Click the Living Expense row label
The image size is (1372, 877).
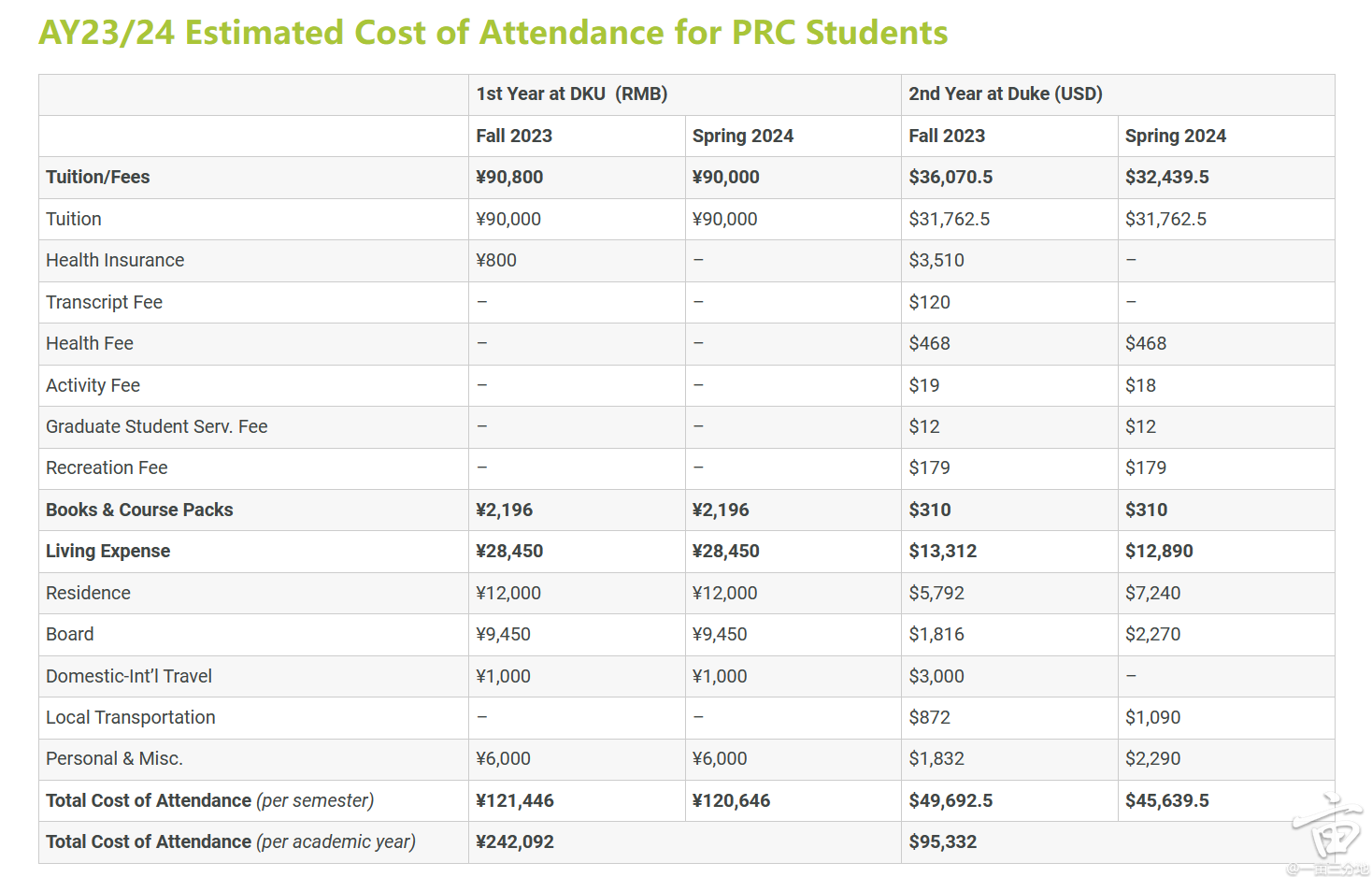107,552
